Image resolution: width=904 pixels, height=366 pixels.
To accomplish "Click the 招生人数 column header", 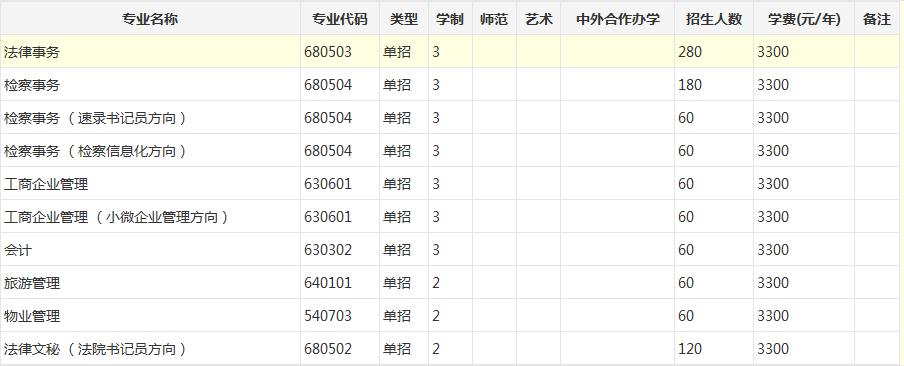I will 714,19.
